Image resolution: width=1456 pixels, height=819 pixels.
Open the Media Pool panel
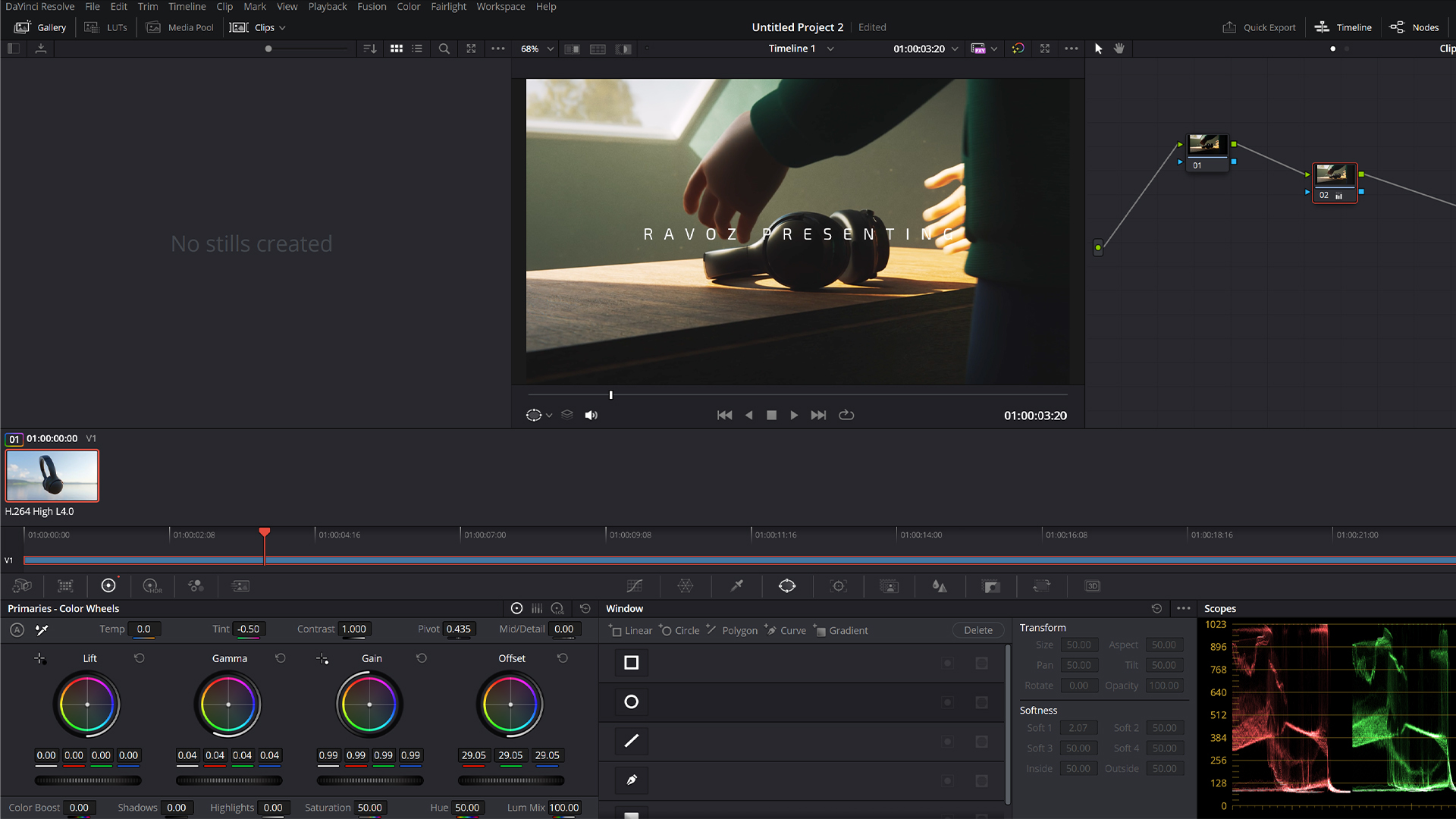coord(180,27)
